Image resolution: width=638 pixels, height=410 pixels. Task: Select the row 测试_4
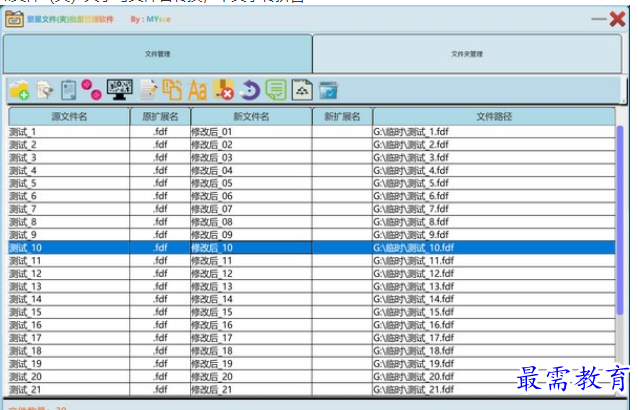(x=312, y=170)
